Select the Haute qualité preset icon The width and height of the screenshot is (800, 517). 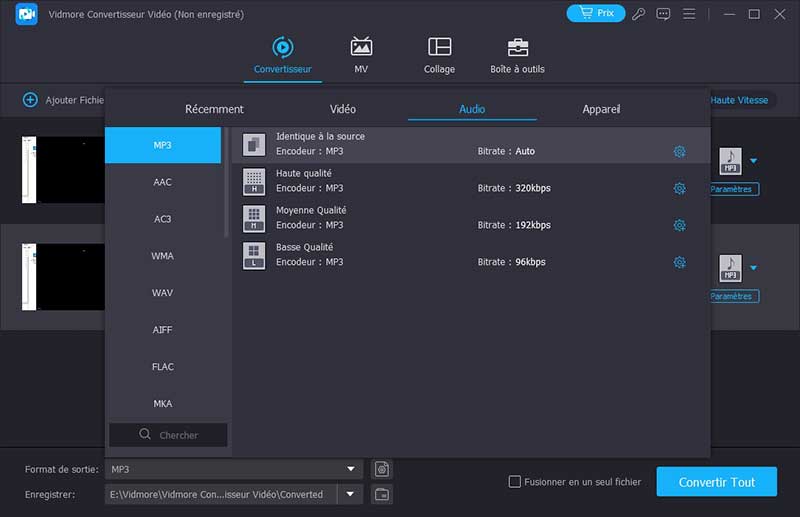pos(254,182)
